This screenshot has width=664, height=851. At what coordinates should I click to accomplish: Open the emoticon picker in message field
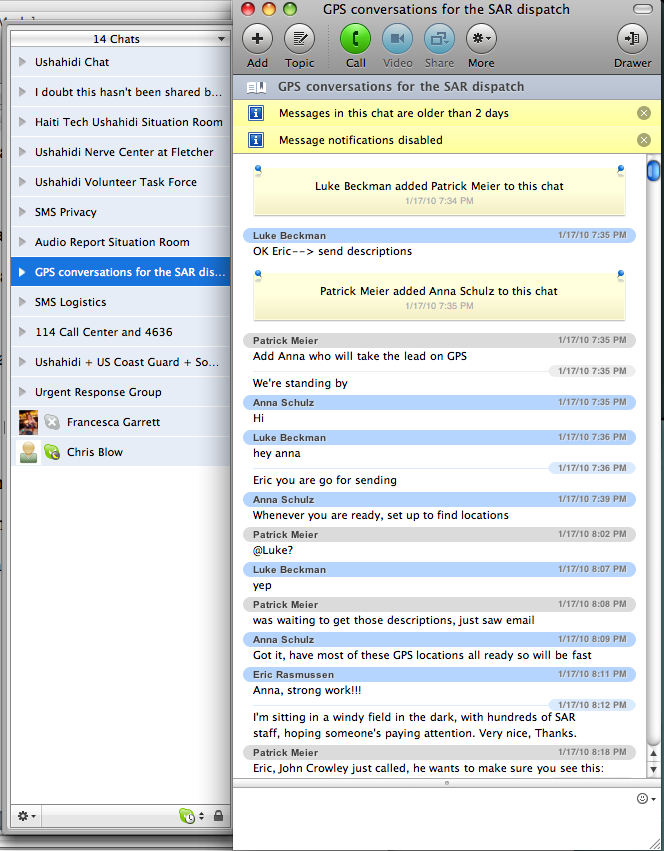point(644,798)
